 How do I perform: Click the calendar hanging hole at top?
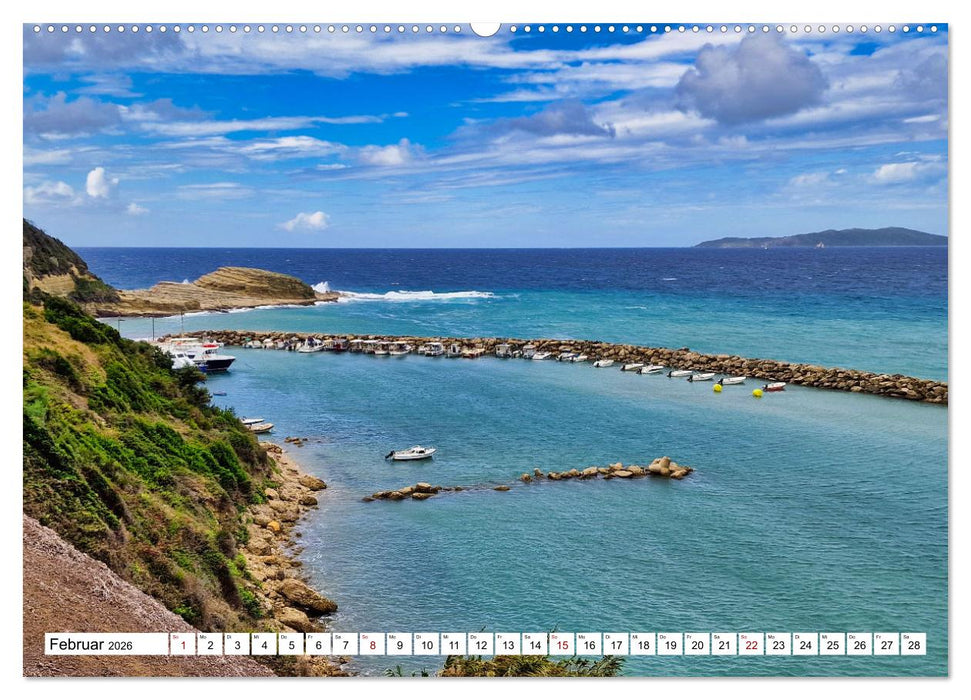485,28
